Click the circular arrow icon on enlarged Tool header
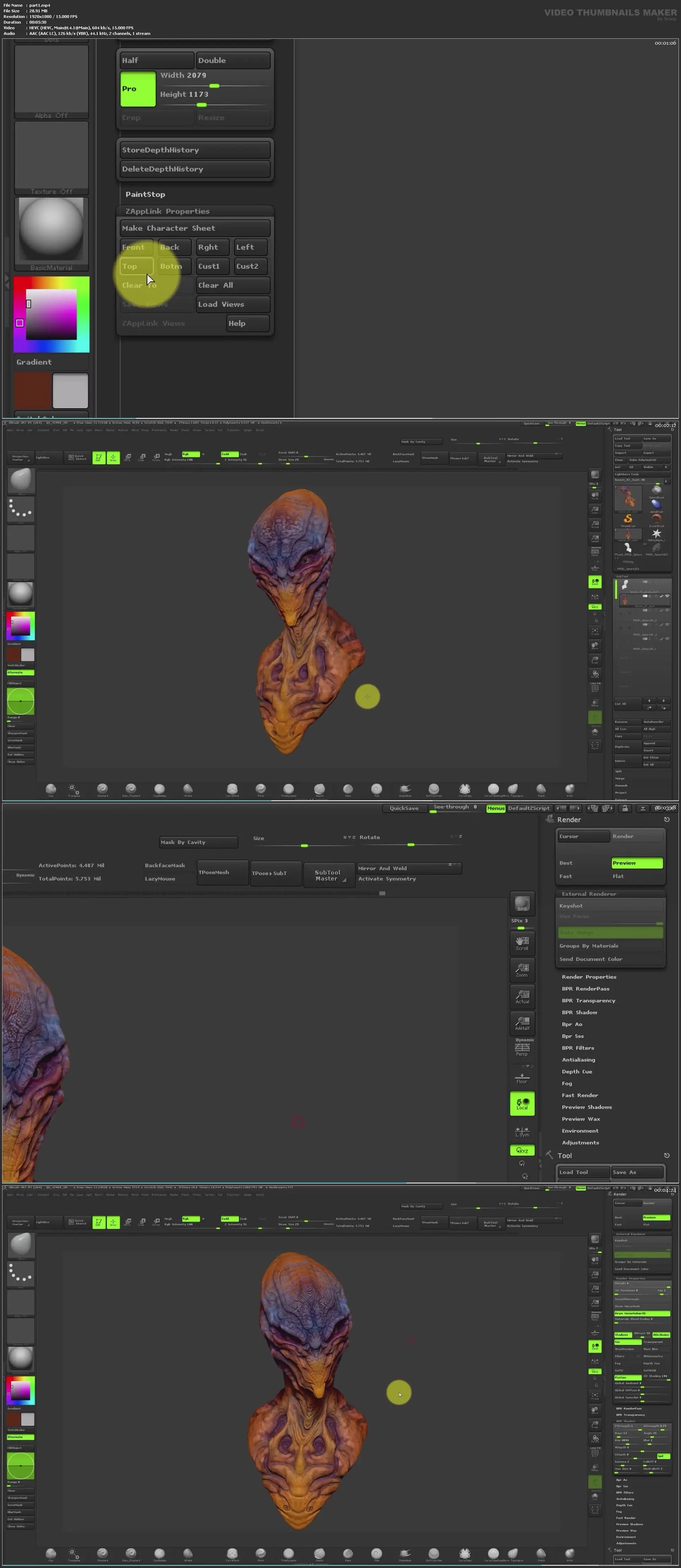This screenshot has height=1568, width=681. (667, 1155)
